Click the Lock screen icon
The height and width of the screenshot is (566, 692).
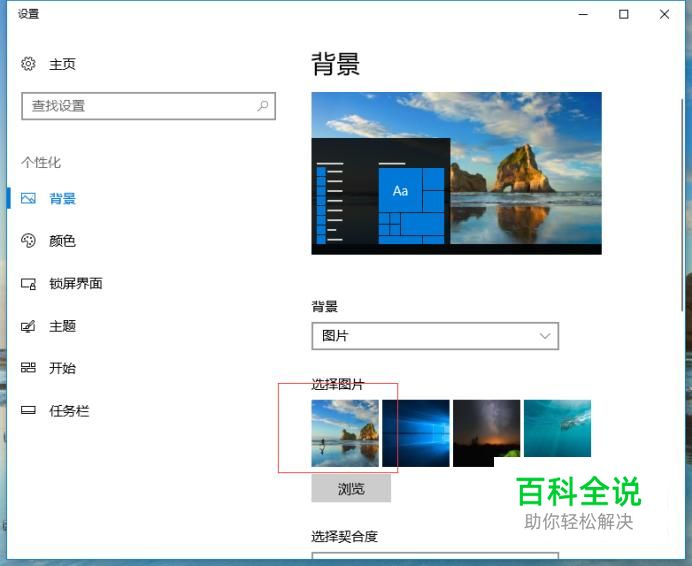pyautogui.click(x=28, y=283)
